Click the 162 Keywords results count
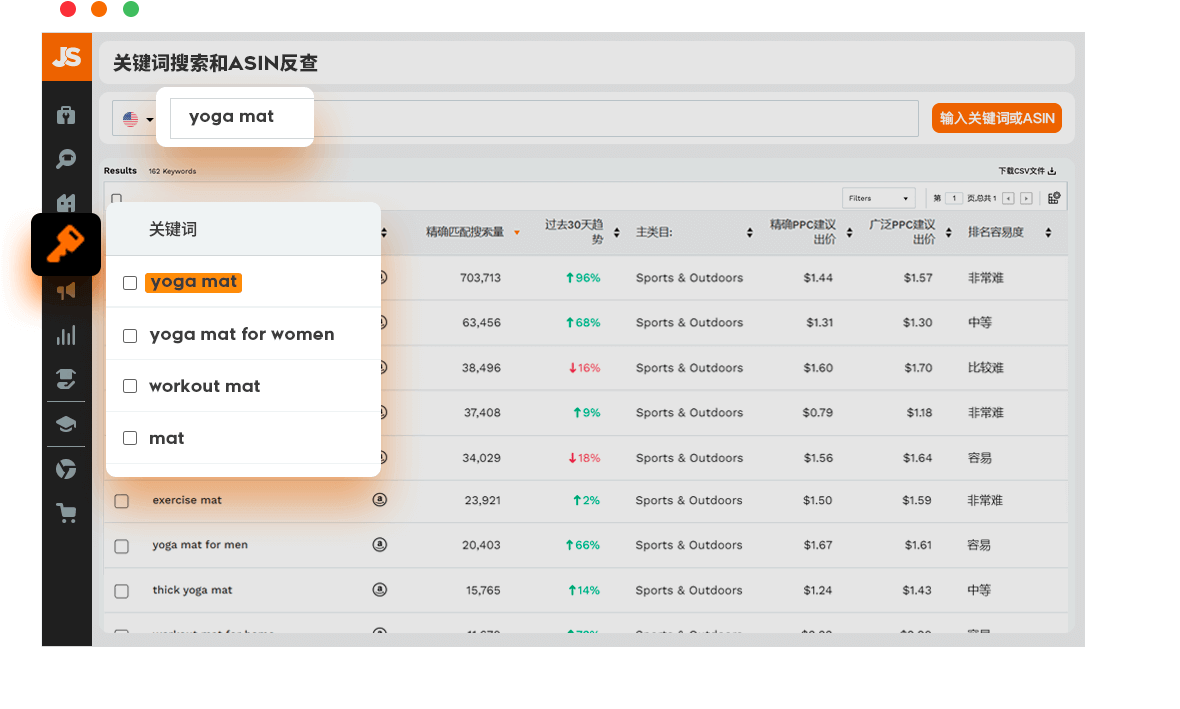 [x=172, y=172]
